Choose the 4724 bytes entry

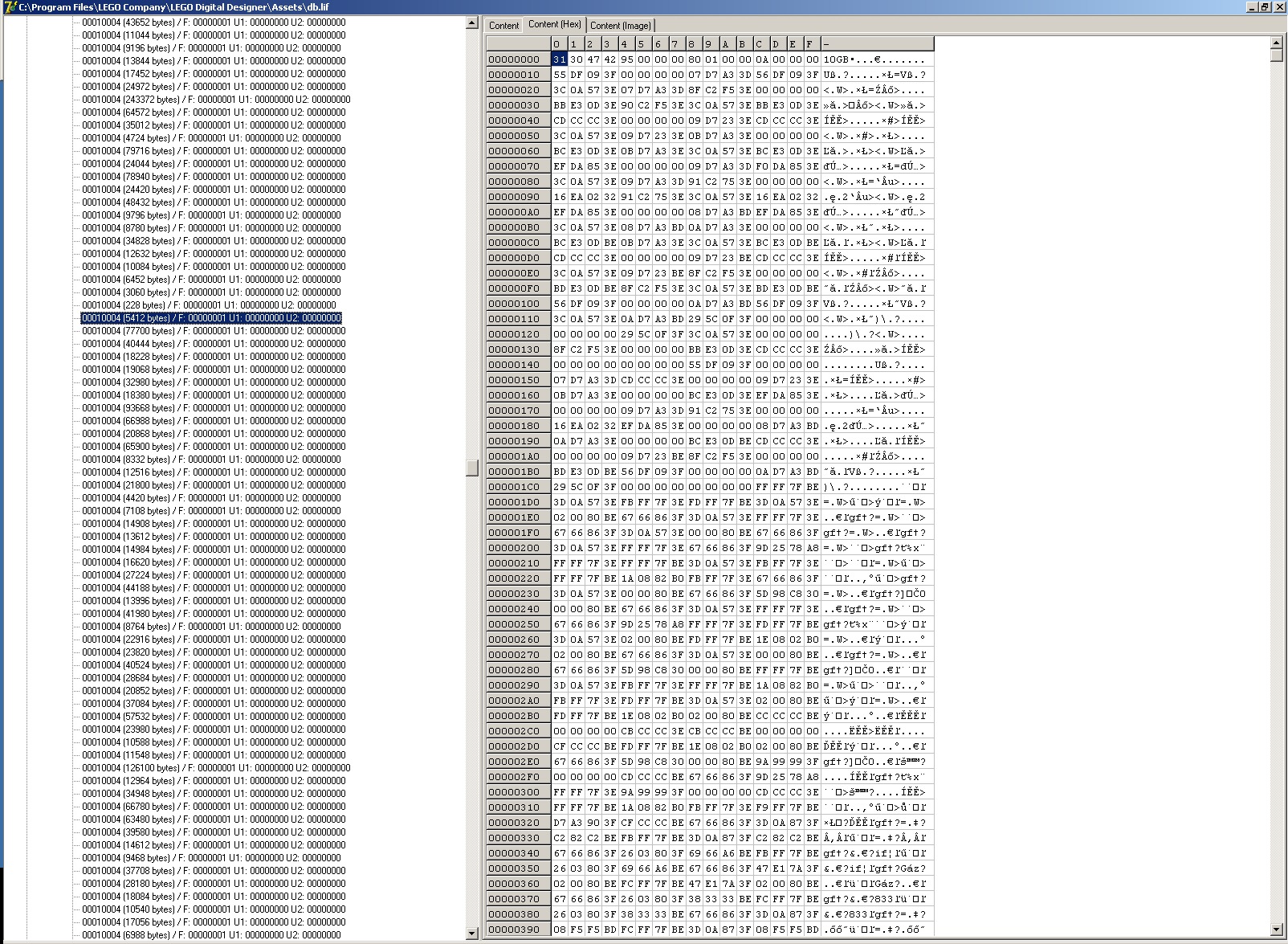tap(211, 138)
